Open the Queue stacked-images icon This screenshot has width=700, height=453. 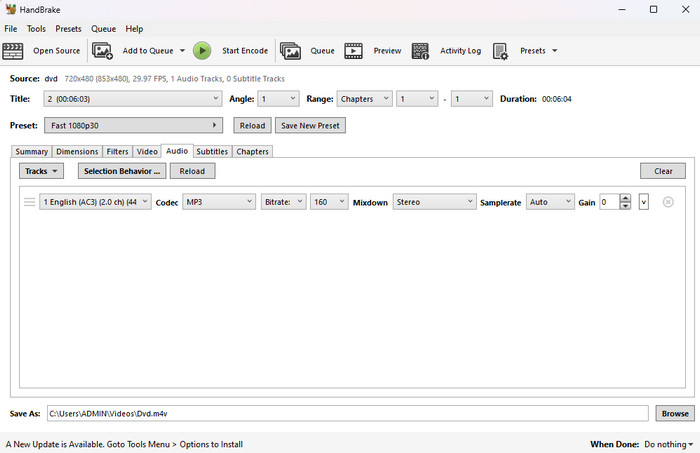[290, 51]
